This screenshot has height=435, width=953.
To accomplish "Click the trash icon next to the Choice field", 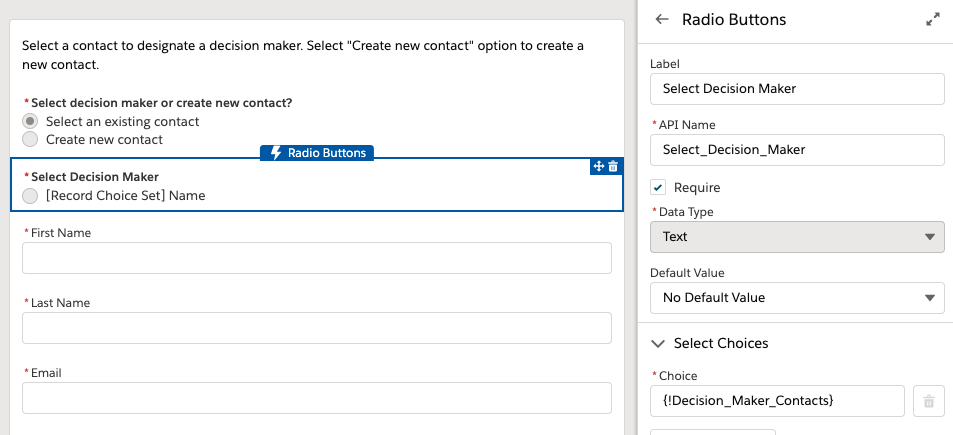I will click(928, 401).
